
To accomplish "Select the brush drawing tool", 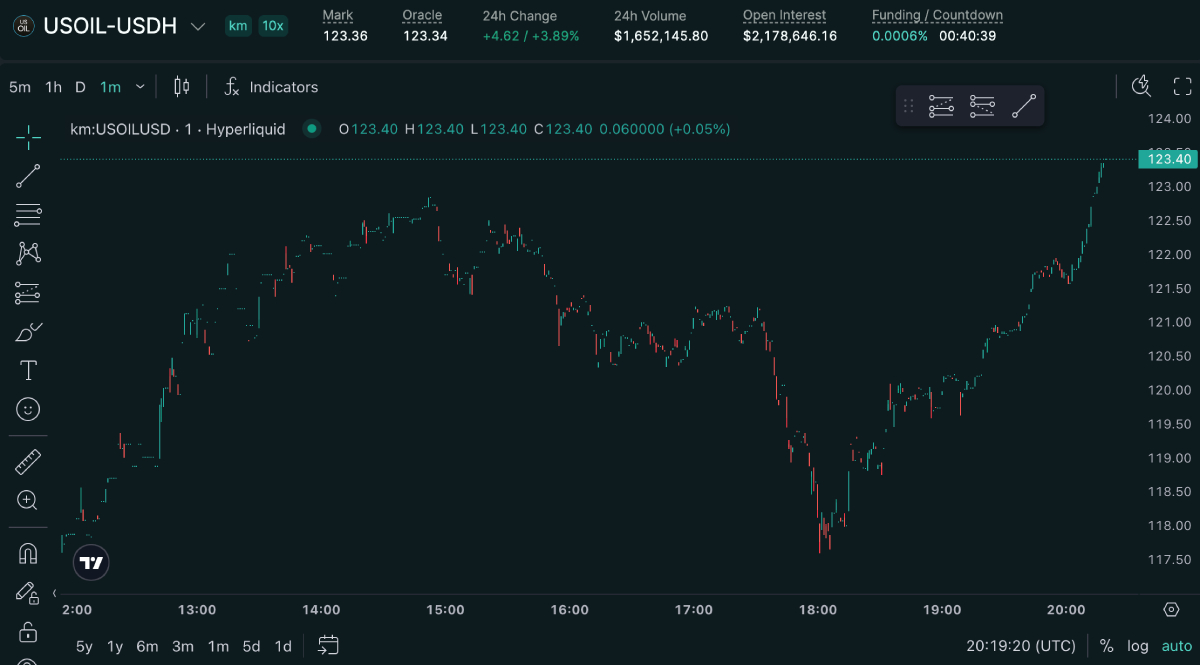I will 28,331.
